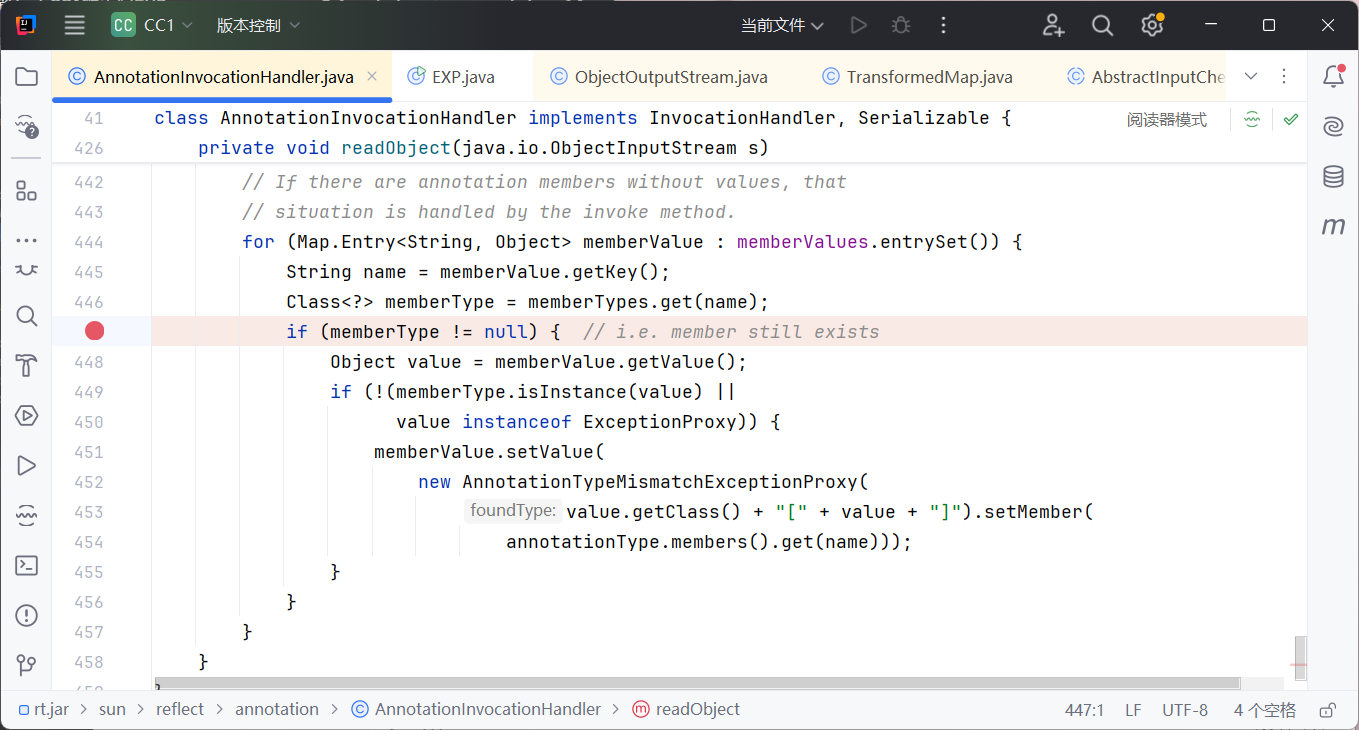Viewport: 1359px width, 730px height.
Task: Open the Build hammer tool window
Action: pyautogui.click(x=26, y=365)
